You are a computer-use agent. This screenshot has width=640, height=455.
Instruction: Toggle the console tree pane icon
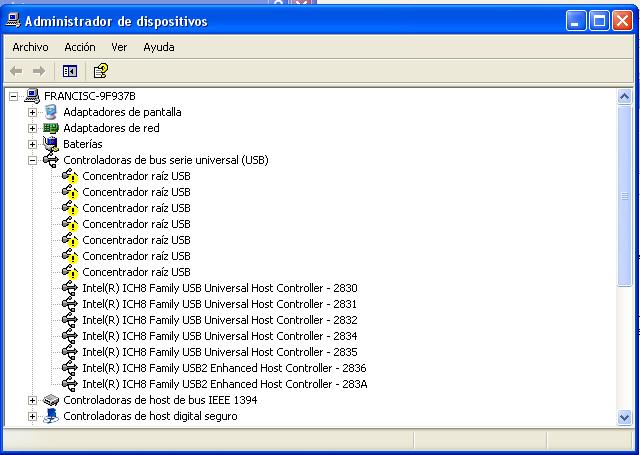tap(70, 71)
